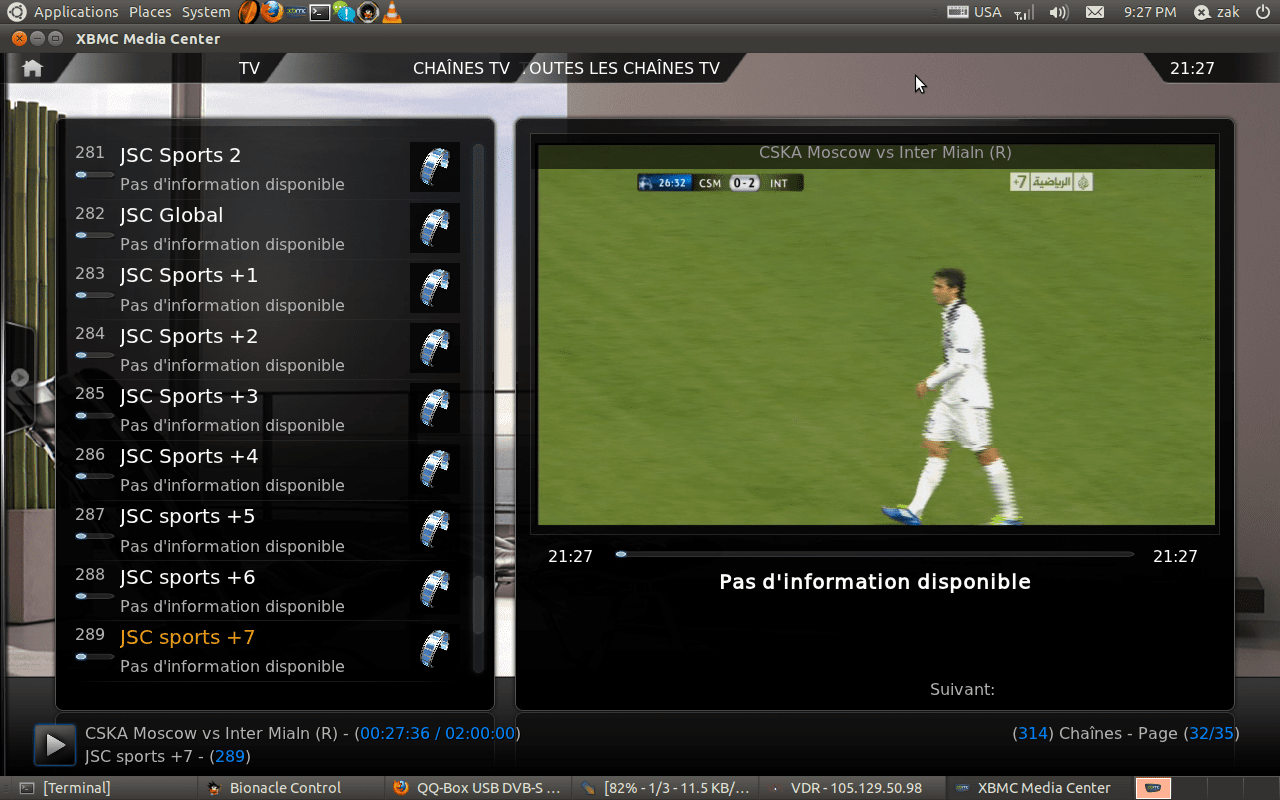Open the System menu

(x=206, y=12)
